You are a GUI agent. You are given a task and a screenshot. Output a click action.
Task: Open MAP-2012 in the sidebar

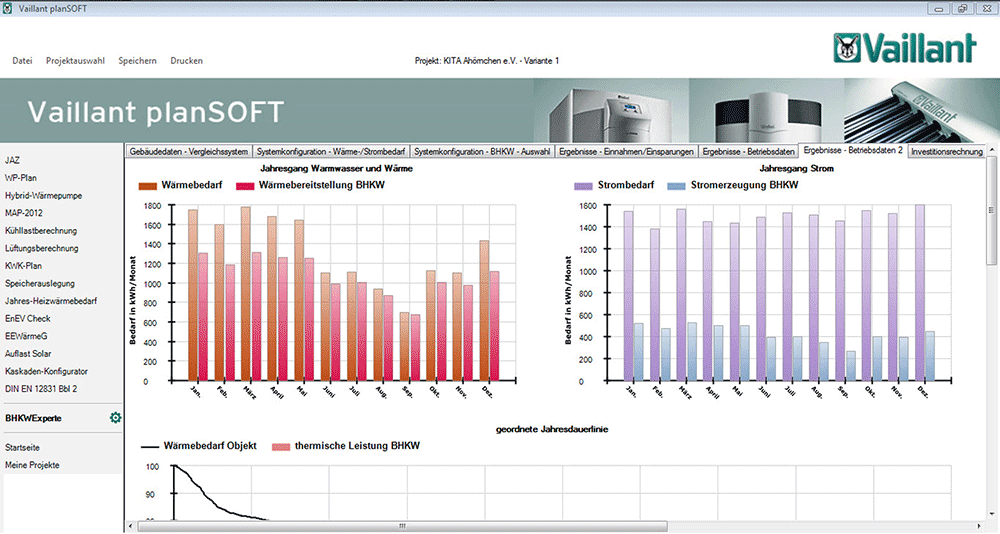[24, 213]
